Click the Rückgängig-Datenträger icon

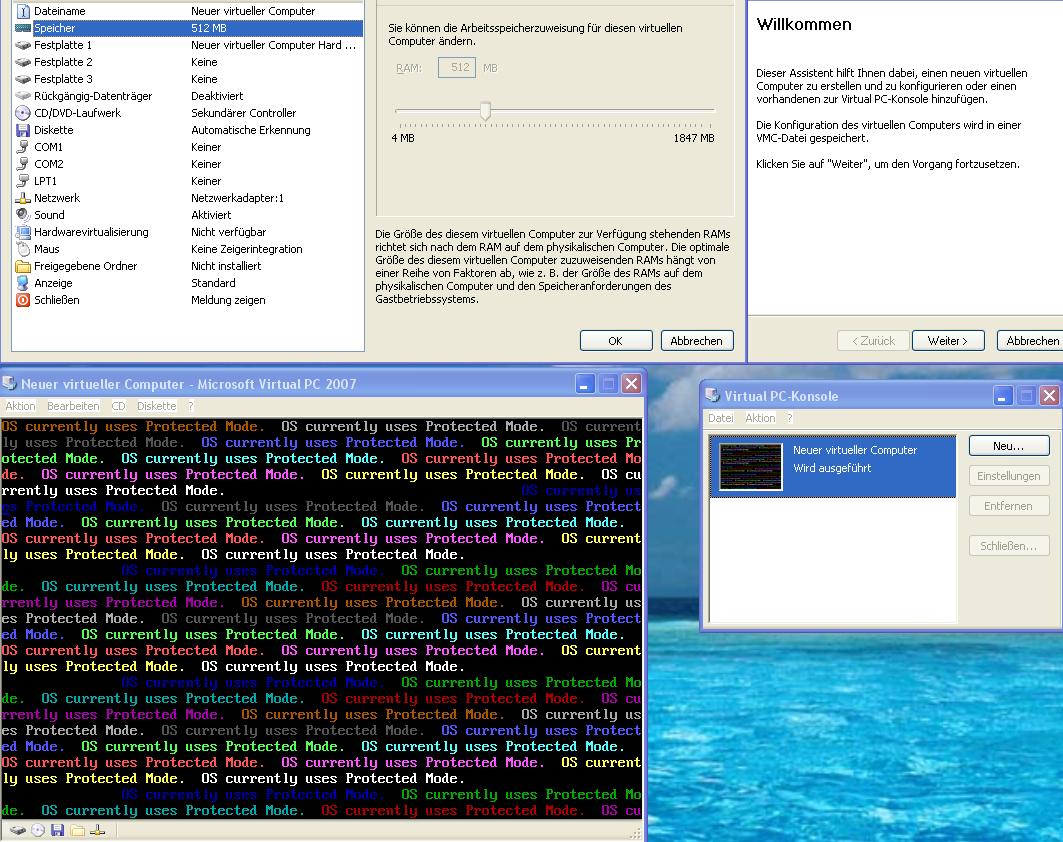(x=23, y=96)
